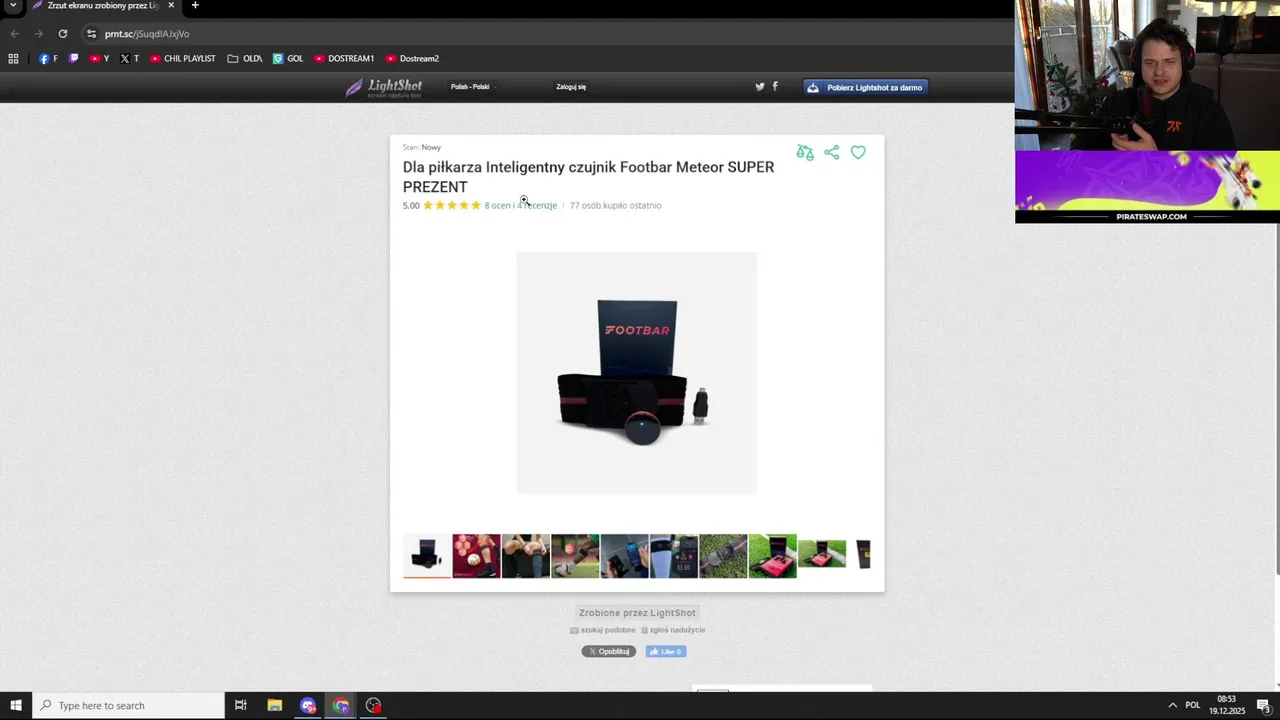Viewport: 1280px width, 720px height.
Task: Open the CHIL PLAYLIST bookmark
Action: coord(182,59)
